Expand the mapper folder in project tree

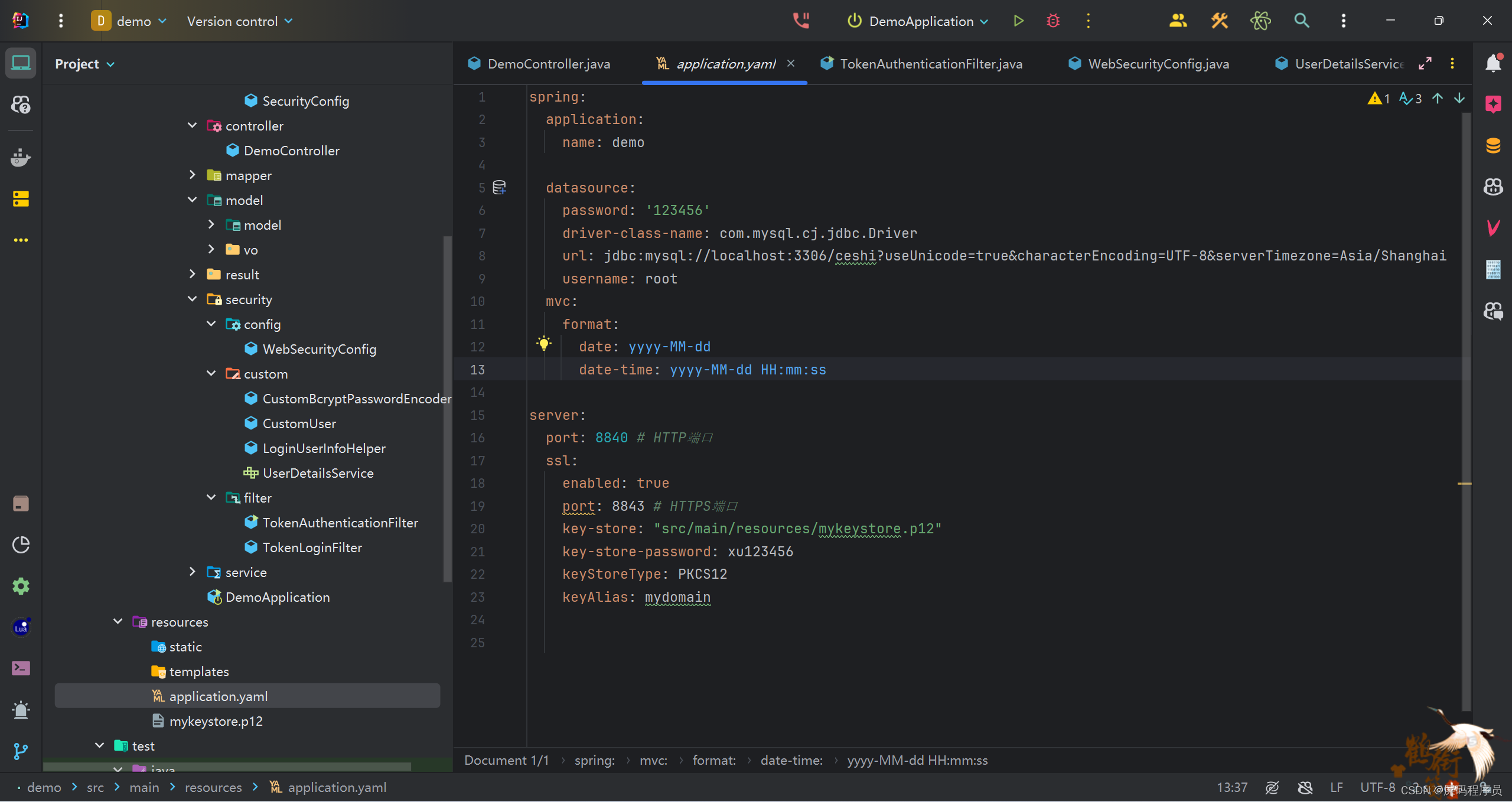coord(193,176)
